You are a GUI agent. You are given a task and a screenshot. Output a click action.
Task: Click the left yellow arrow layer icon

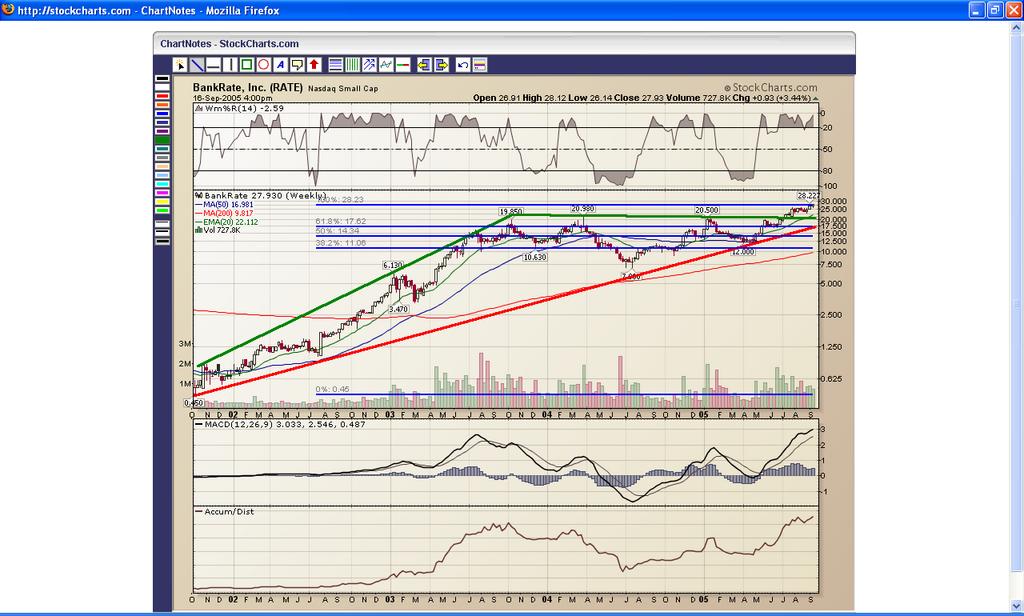pyautogui.click(x=424, y=65)
